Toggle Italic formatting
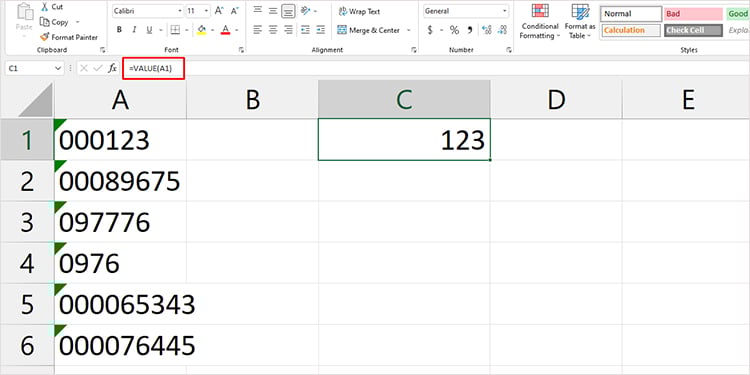Viewport: 750px width, 375px height. coord(134,30)
